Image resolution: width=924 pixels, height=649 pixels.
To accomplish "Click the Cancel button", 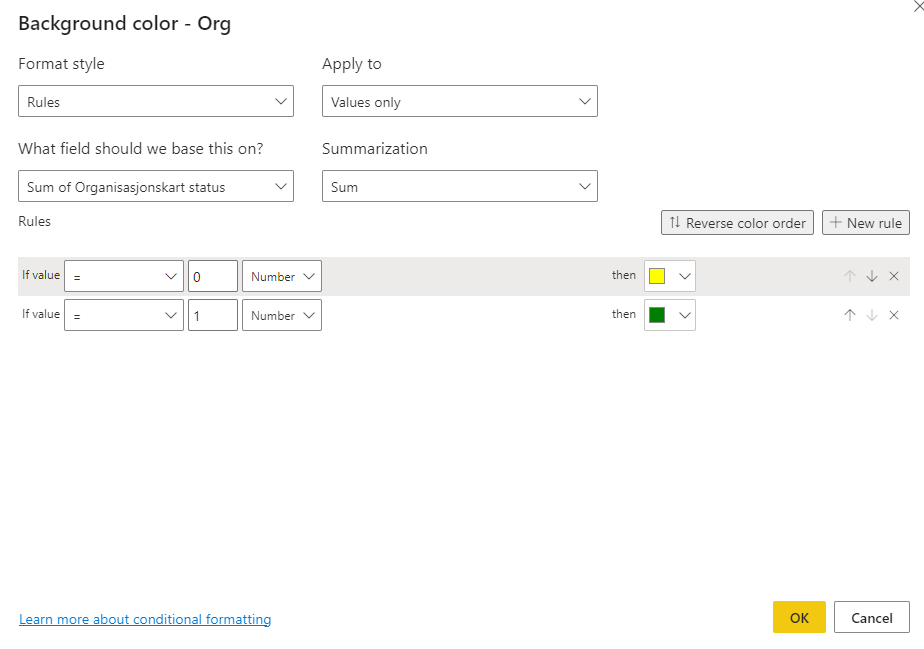I will click(872, 617).
